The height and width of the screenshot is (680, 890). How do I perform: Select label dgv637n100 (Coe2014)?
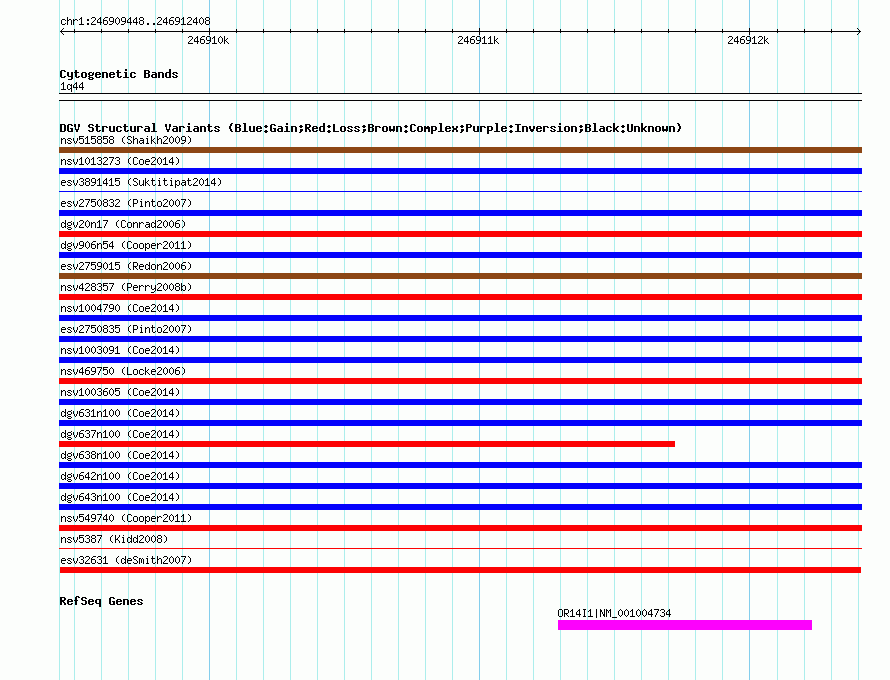pos(120,434)
